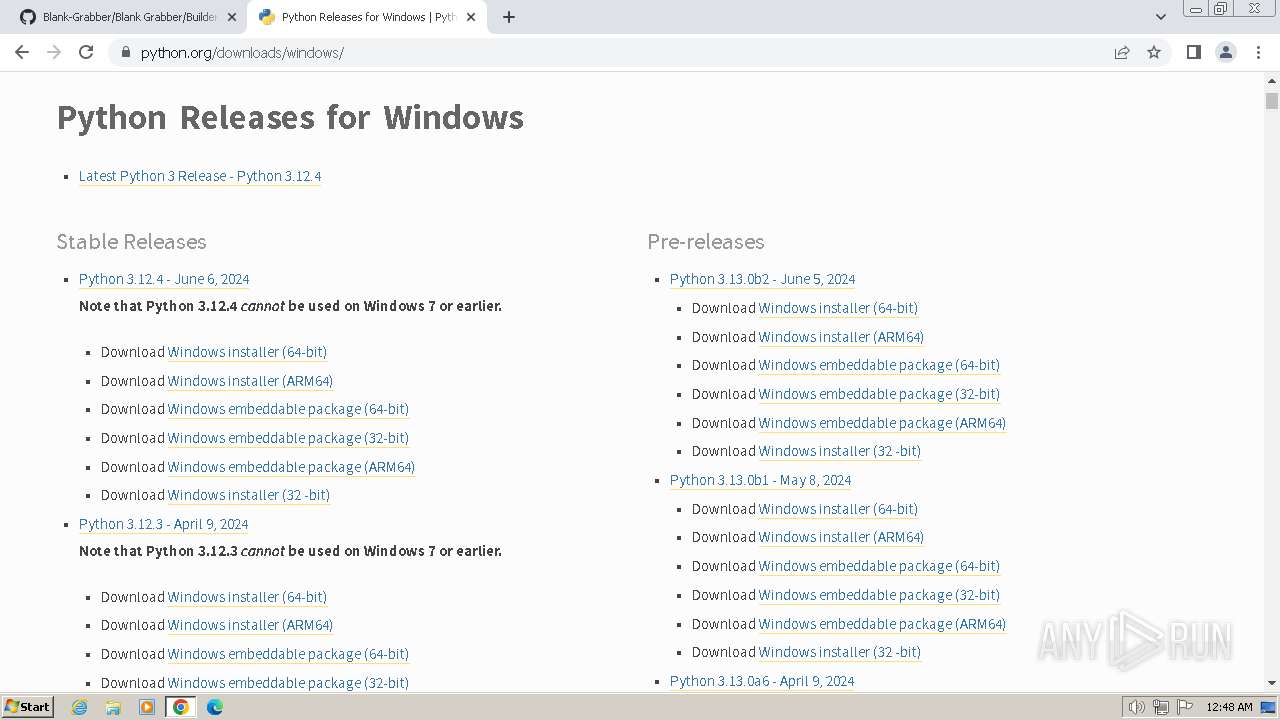
Task: Select the Pre-releases heading text
Action: point(706,242)
